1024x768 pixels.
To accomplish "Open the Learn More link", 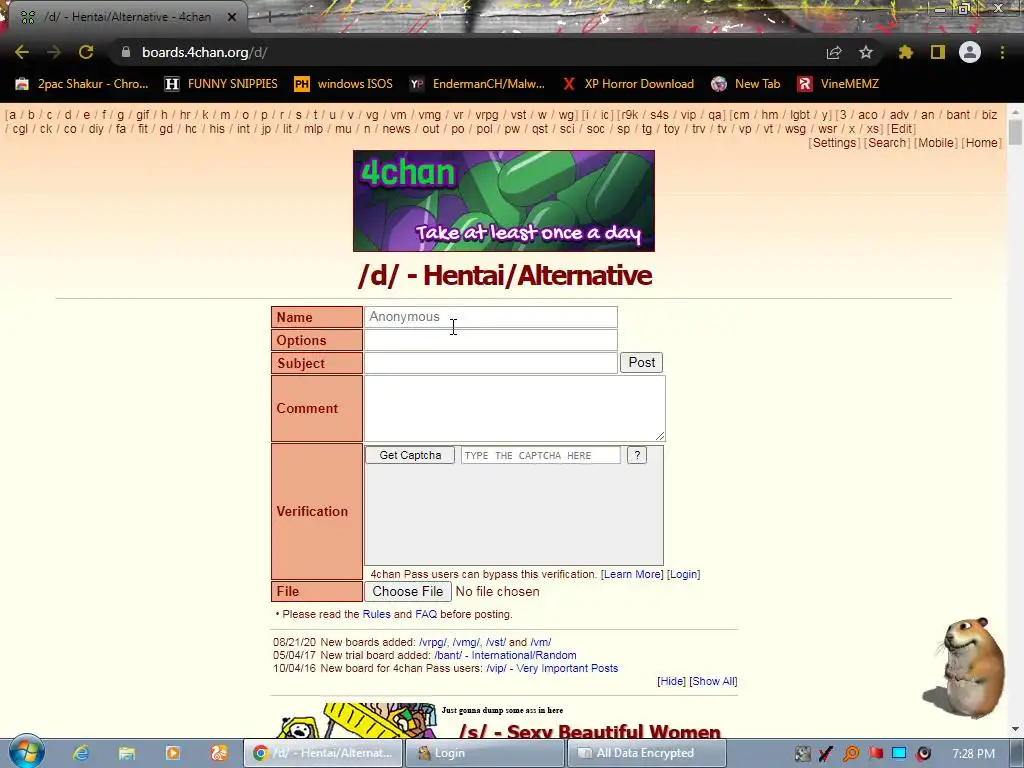I will 632,574.
